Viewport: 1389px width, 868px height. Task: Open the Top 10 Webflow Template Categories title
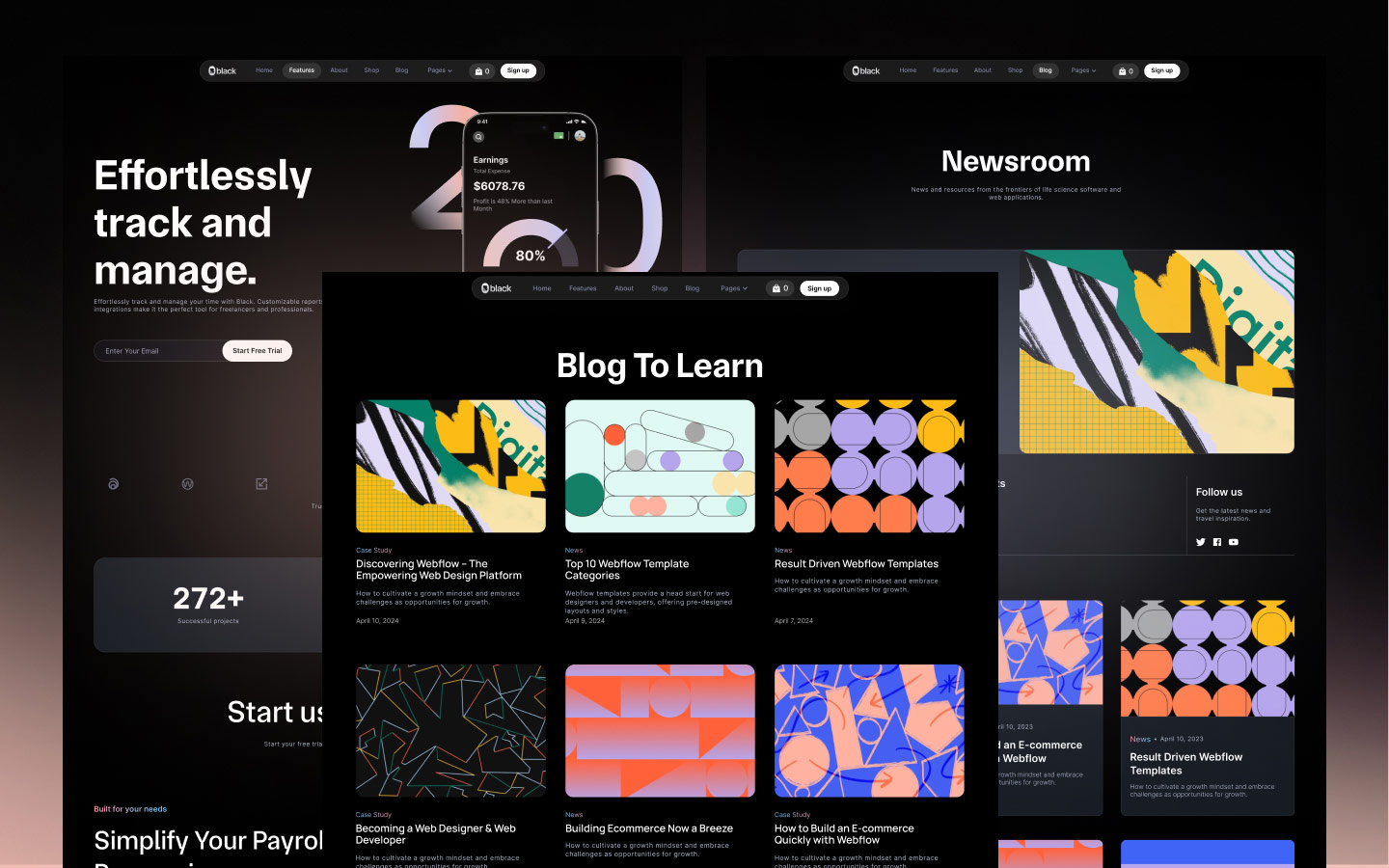click(627, 570)
